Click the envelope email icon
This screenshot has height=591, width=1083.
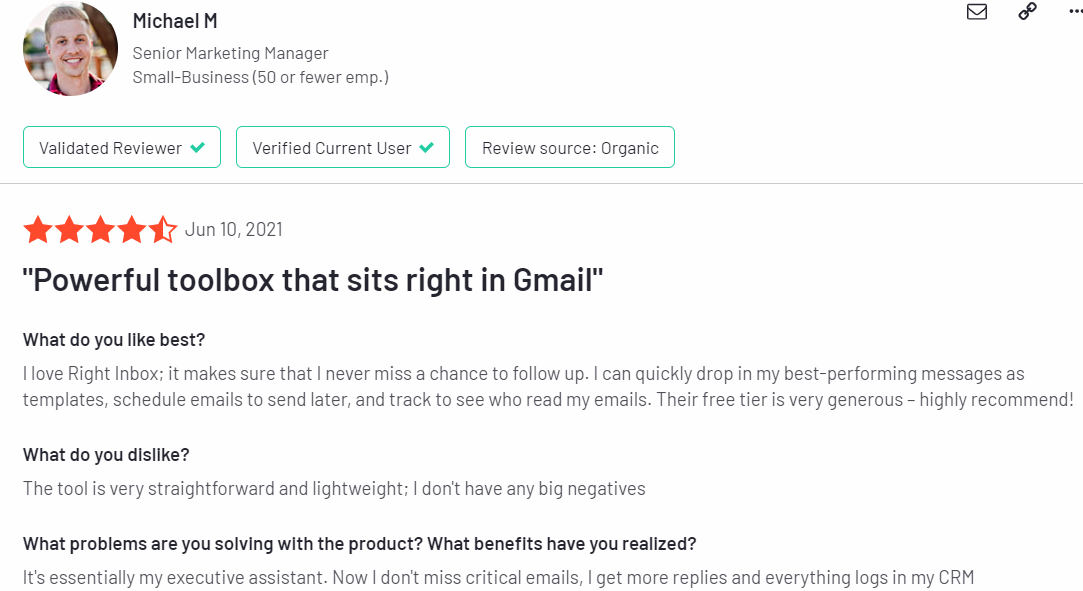click(977, 12)
